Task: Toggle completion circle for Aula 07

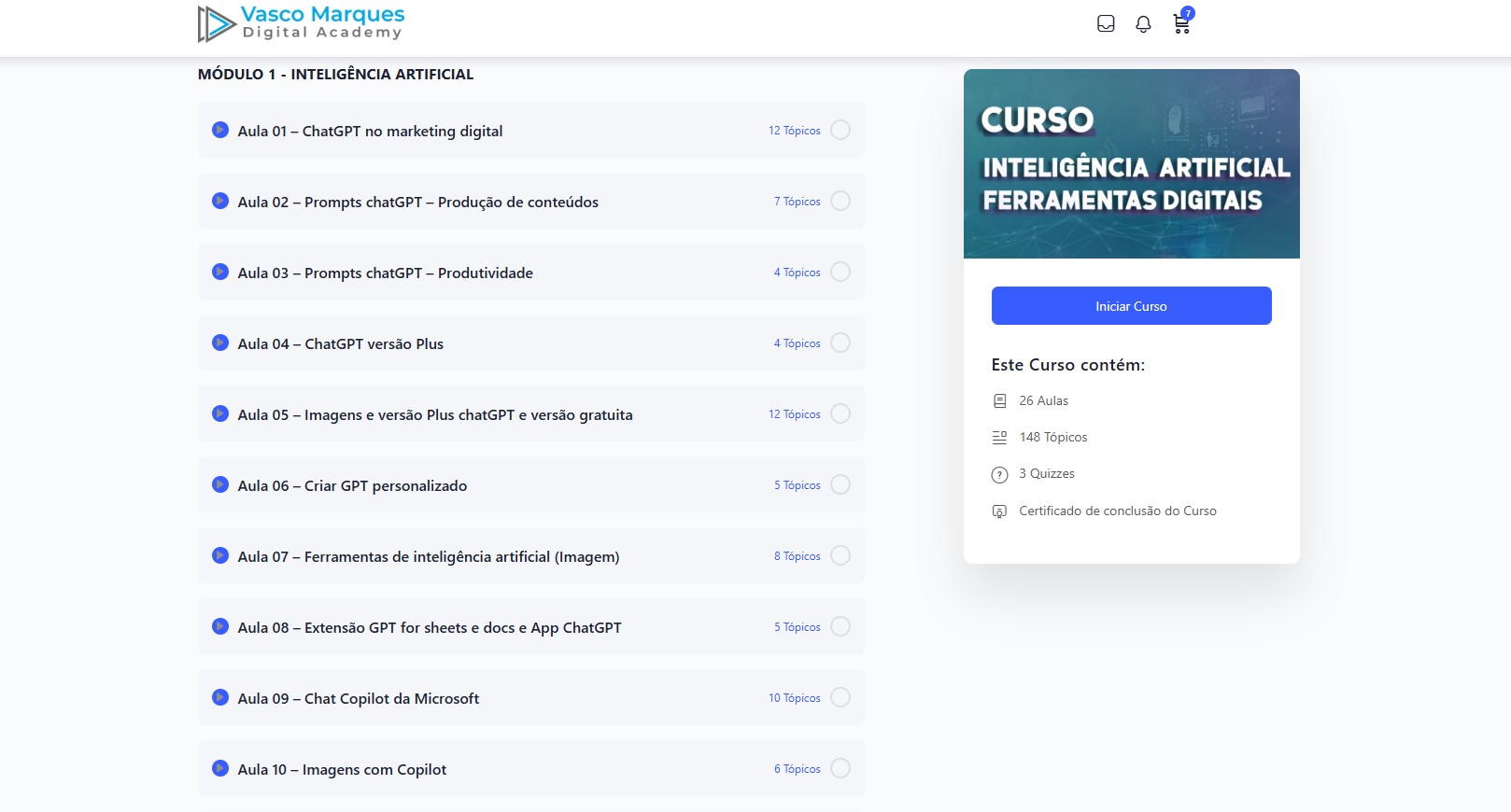Action: [x=840, y=555]
